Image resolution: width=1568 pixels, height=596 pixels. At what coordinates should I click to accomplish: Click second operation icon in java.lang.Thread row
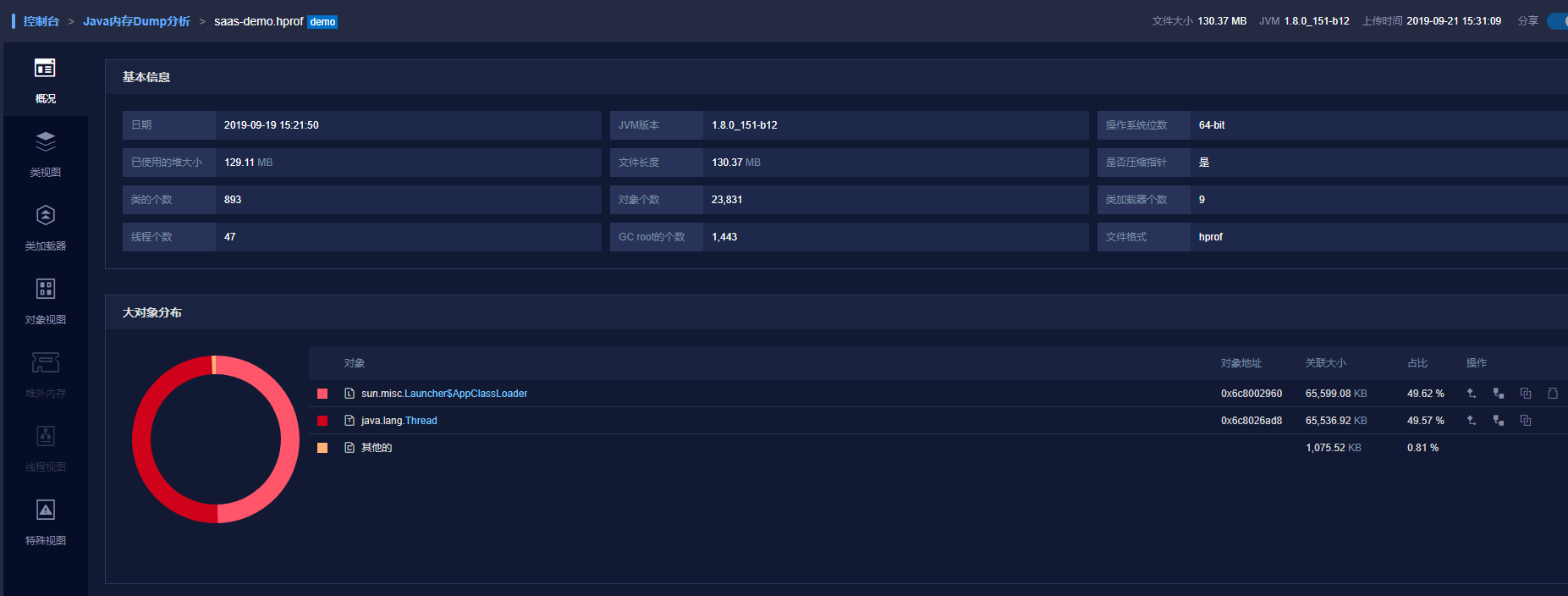tap(1499, 421)
